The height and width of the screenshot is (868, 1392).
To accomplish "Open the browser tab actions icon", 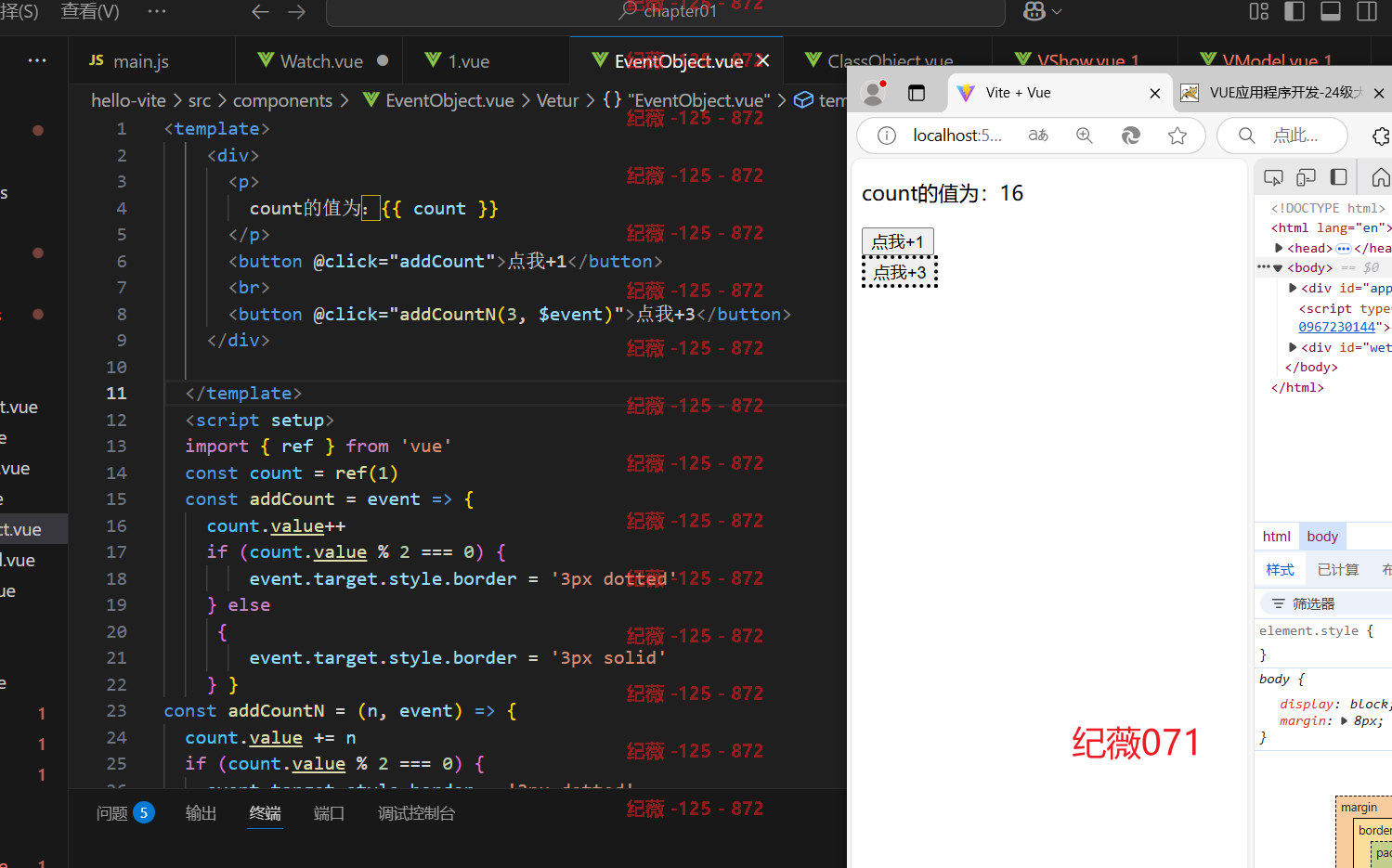I will coord(917,93).
